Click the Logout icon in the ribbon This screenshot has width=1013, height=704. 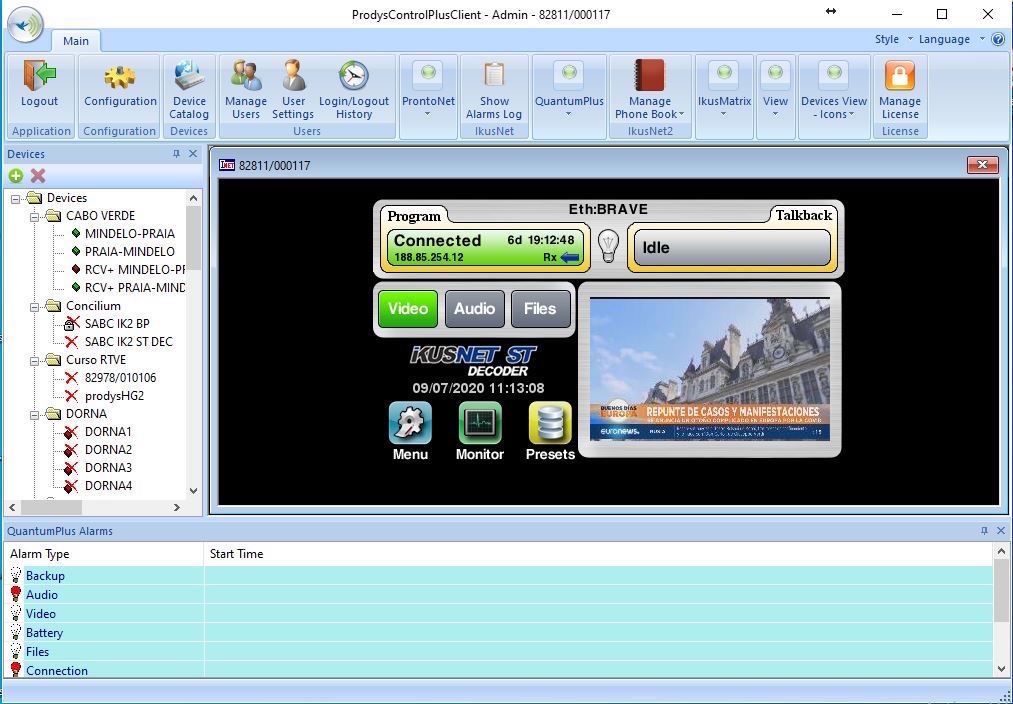click(39, 76)
